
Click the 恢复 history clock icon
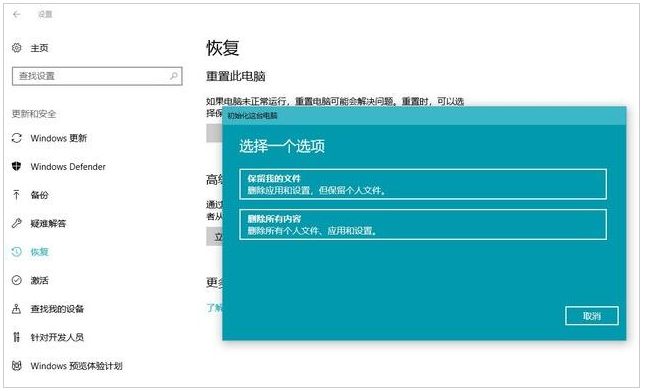pyautogui.click(x=16, y=252)
